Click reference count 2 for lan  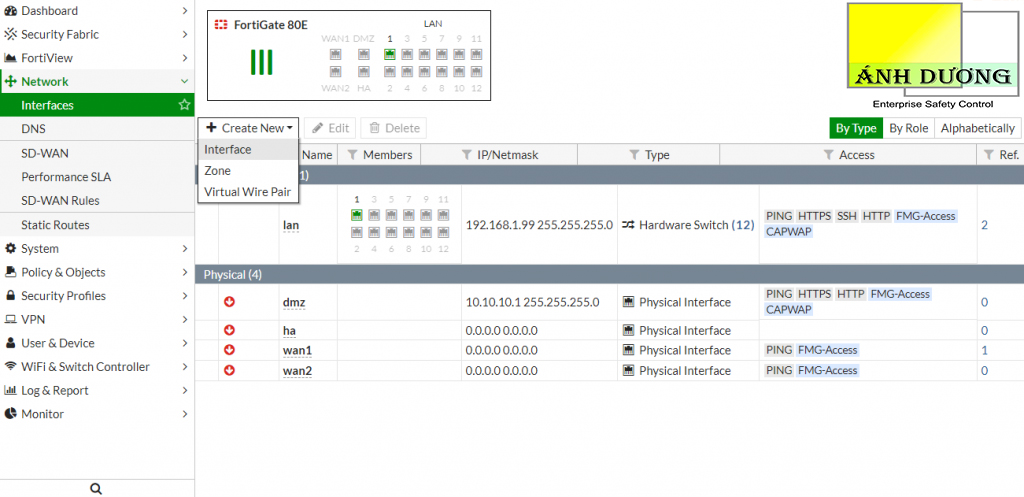984,225
